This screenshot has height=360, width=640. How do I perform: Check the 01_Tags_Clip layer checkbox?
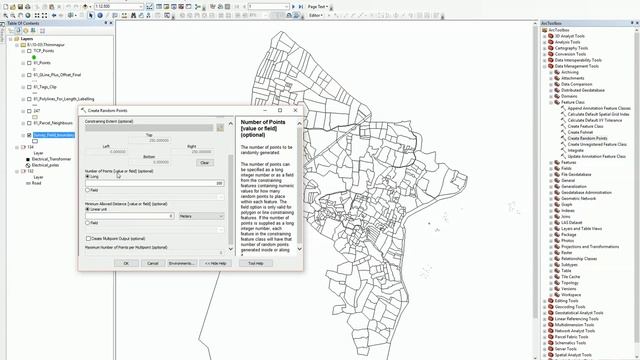tap(29, 87)
